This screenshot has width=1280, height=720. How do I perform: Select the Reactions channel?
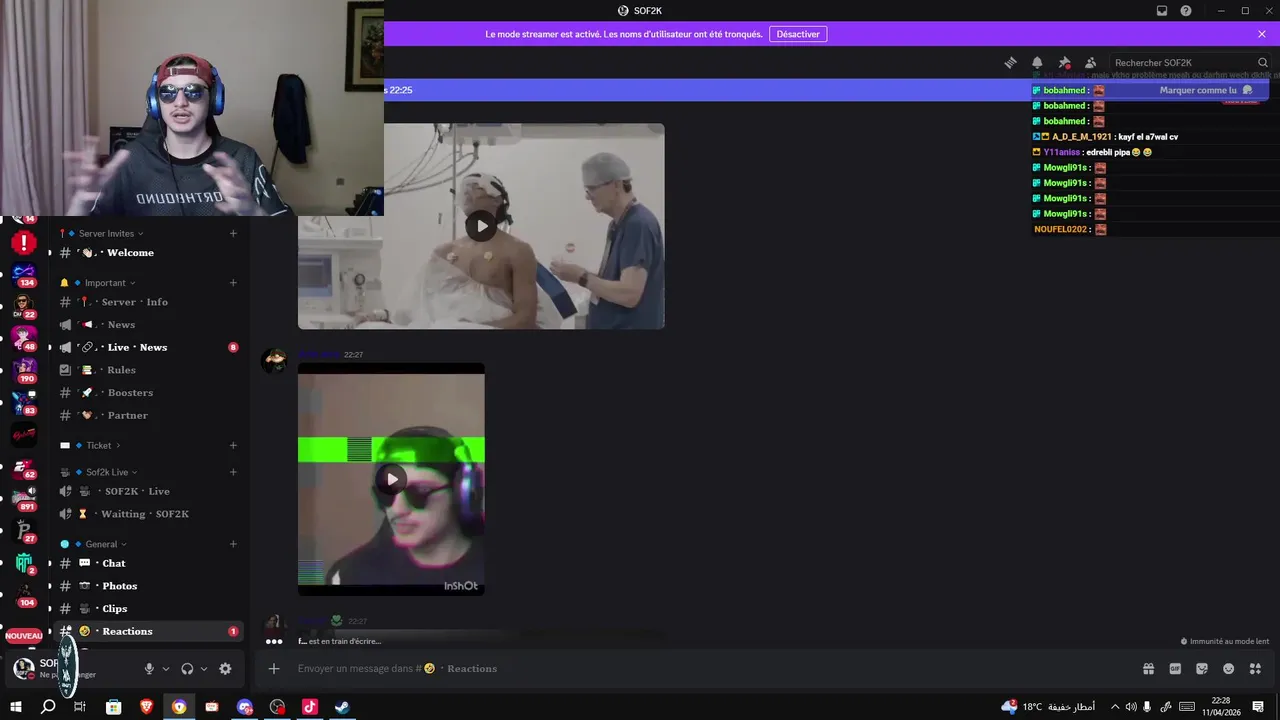[148, 631]
